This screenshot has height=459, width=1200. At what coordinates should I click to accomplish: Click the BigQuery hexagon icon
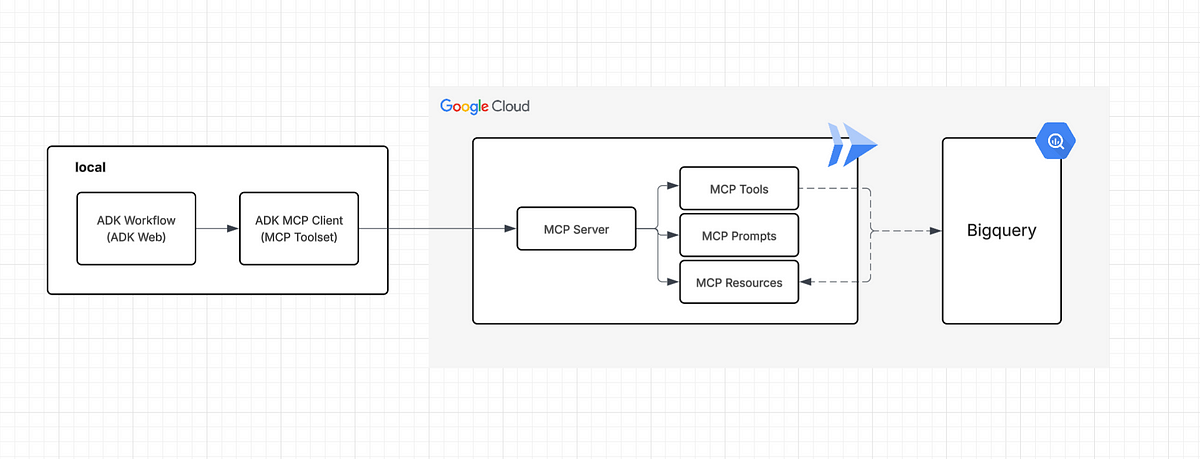click(x=1055, y=141)
